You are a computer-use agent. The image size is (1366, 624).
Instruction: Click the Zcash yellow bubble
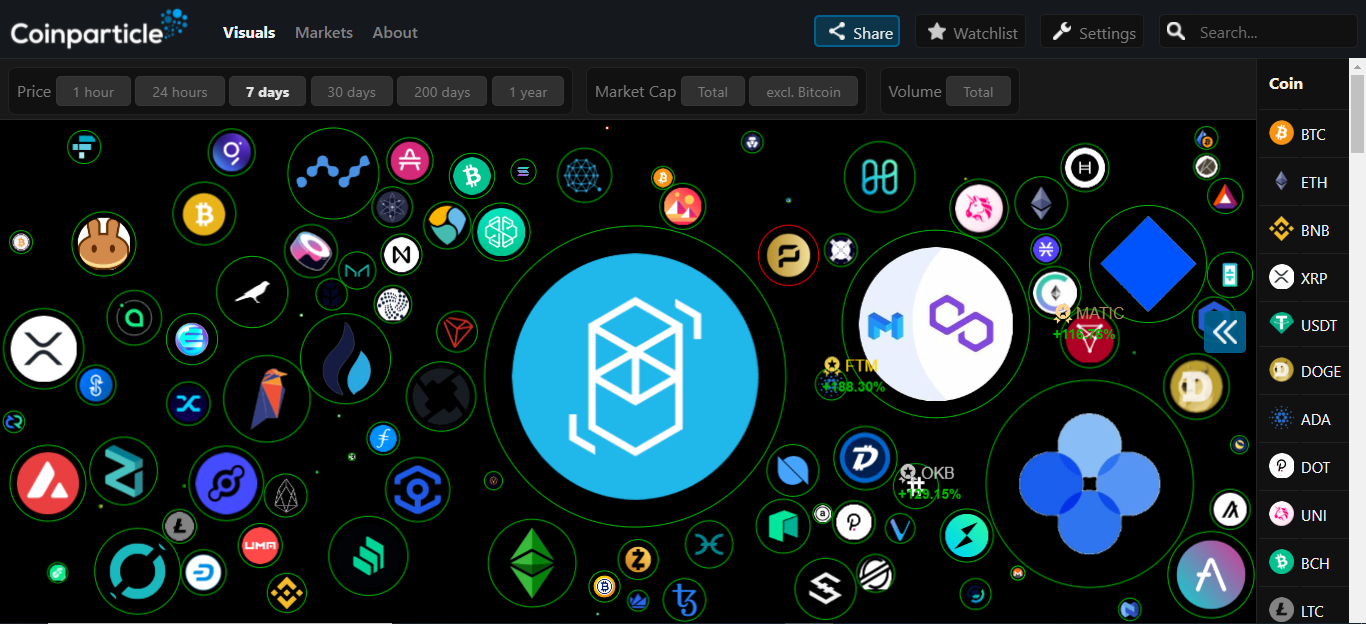(x=637, y=559)
